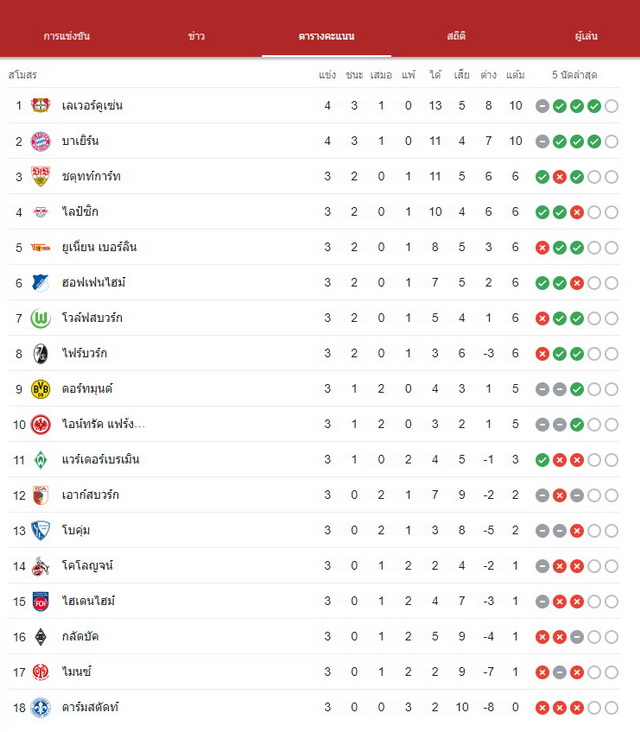Select the Werder Bremen diamond logo
Image resolution: width=640 pixels, height=732 pixels.
41,460
